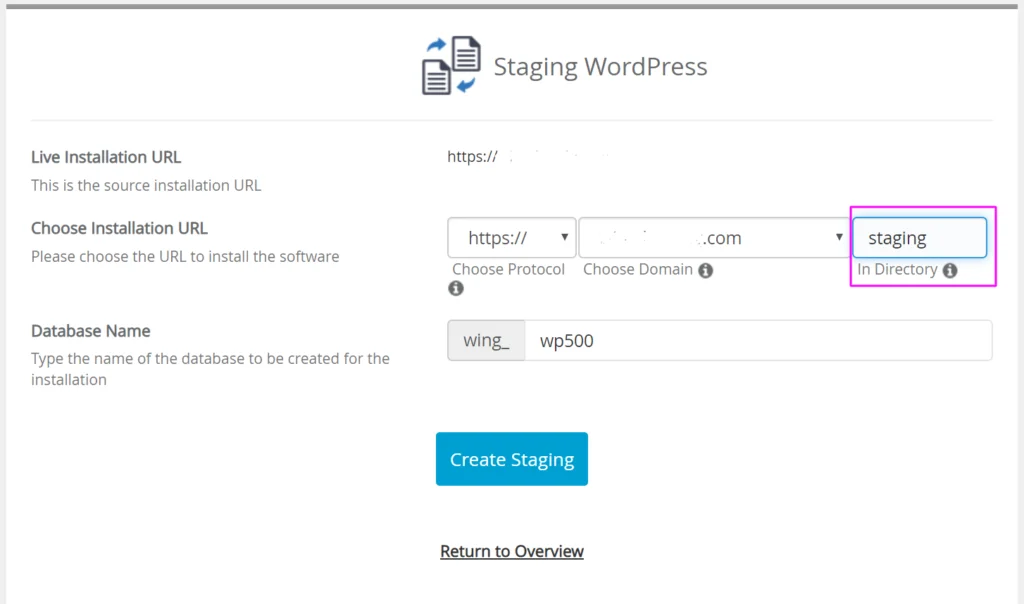Click the wing_ database prefix label
The width and height of the screenshot is (1024, 604).
click(x=486, y=340)
